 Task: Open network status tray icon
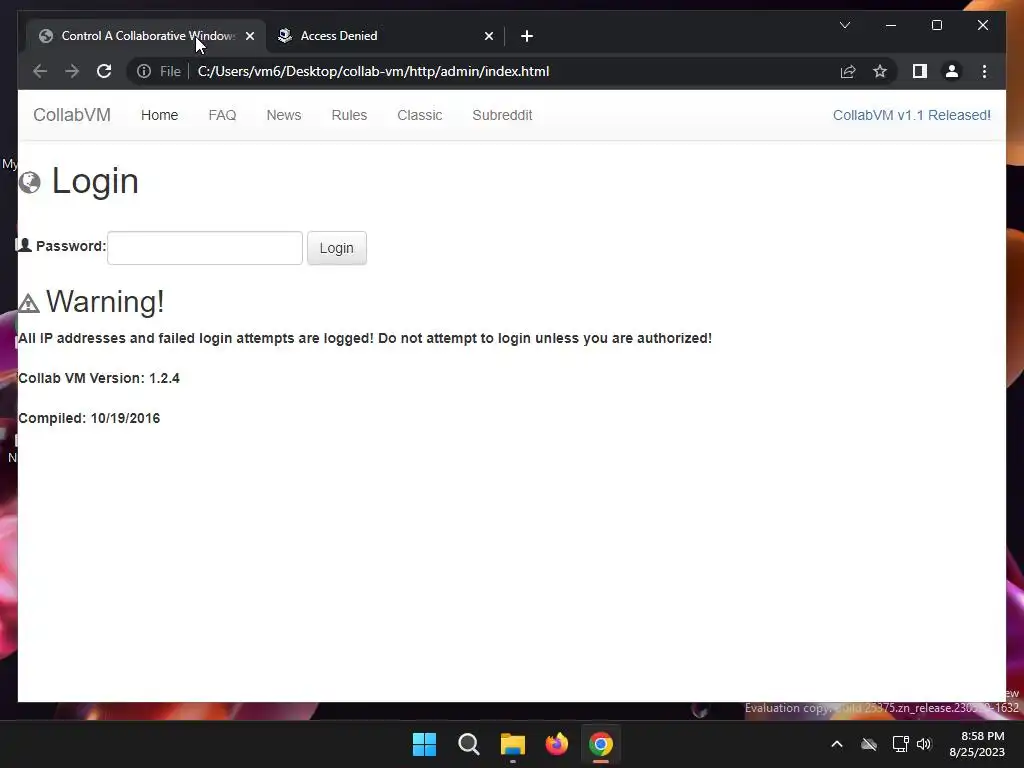(x=900, y=744)
